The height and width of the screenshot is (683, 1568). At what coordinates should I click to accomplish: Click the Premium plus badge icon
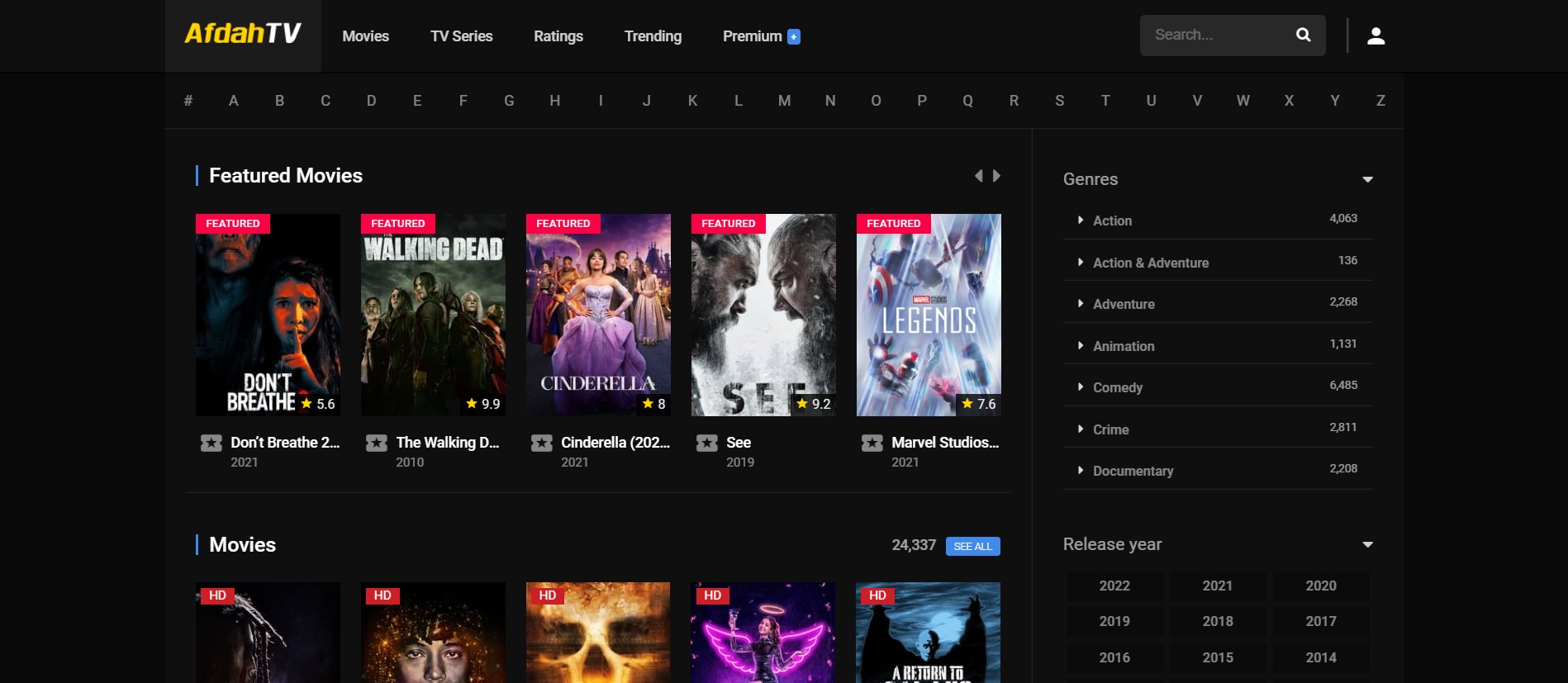point(793,36)
